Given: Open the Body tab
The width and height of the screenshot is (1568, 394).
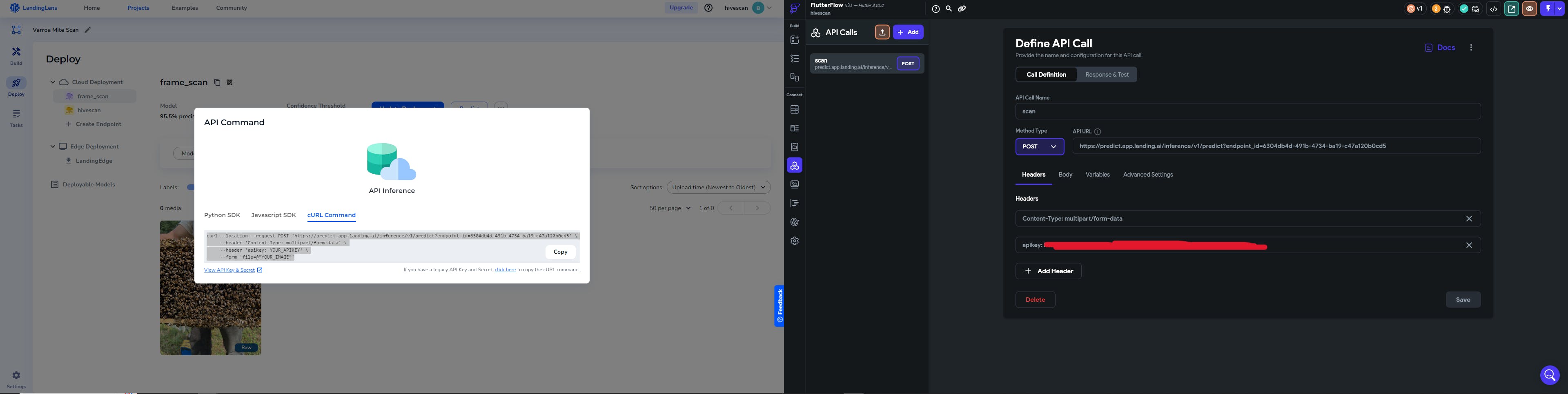Looking at the screenshot, I should coord(1065,175).
